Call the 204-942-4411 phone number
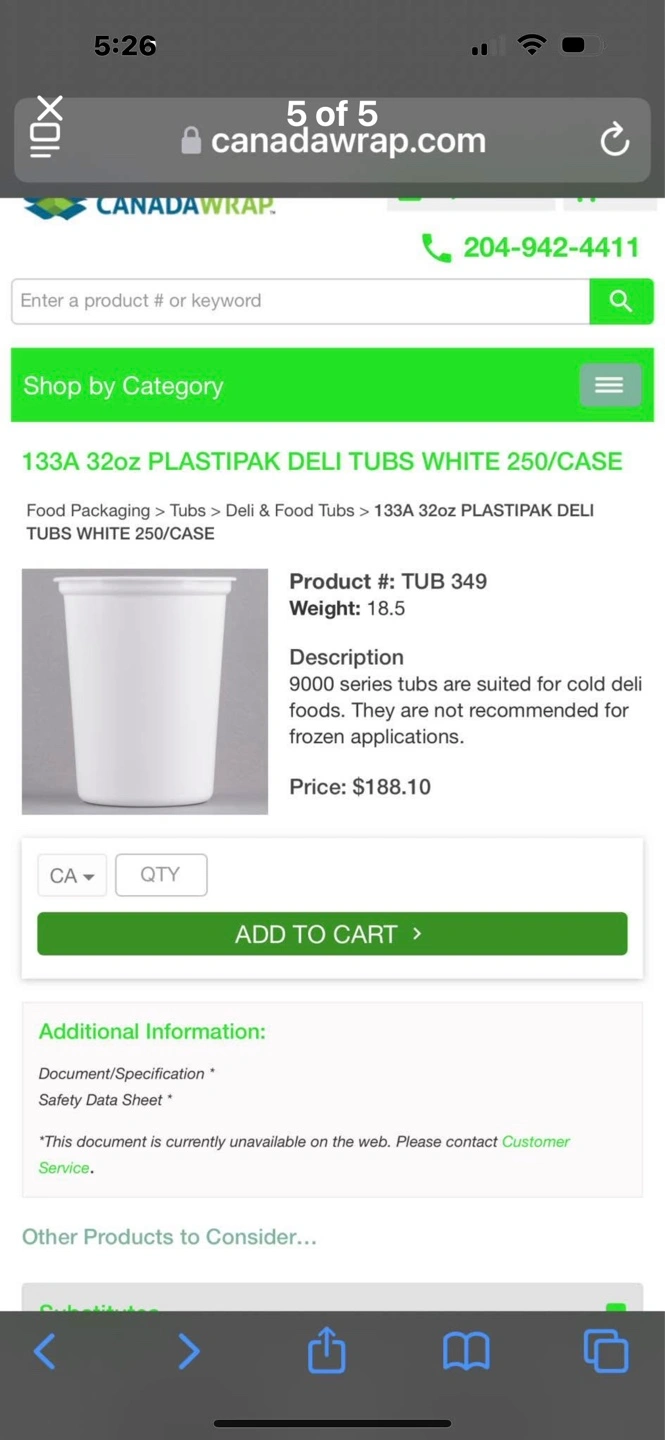 550,247
